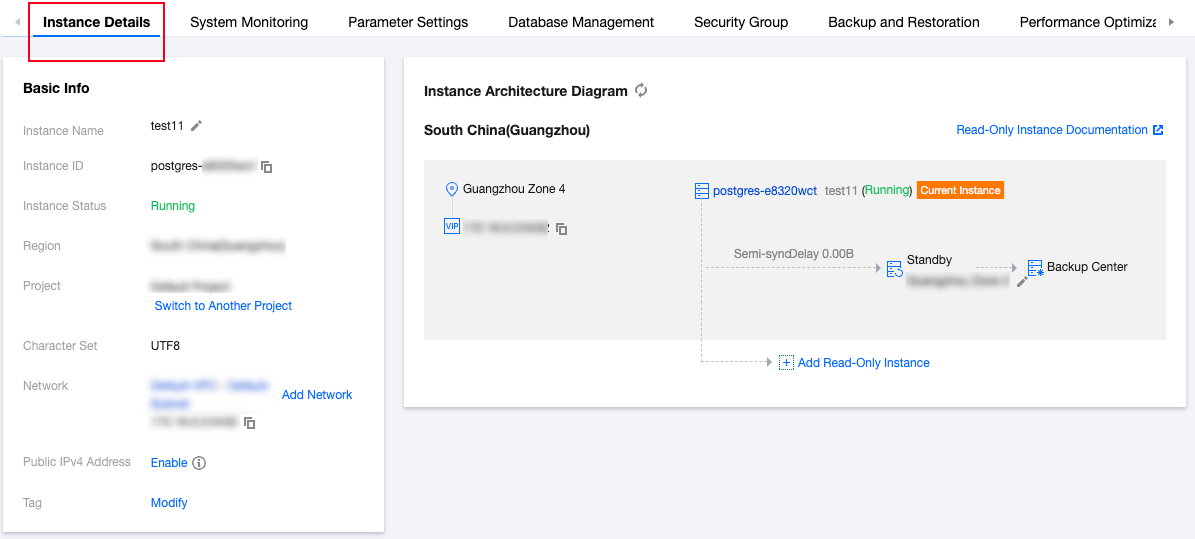The height and width of the screenshot is (539, 1195).
Task: Open Security Group tab
Action: tap(741, 22)
